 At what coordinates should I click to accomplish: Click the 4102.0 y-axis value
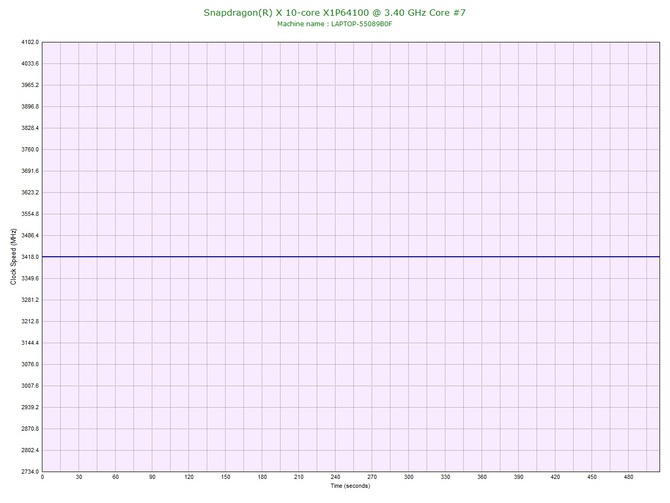point(30,42)
